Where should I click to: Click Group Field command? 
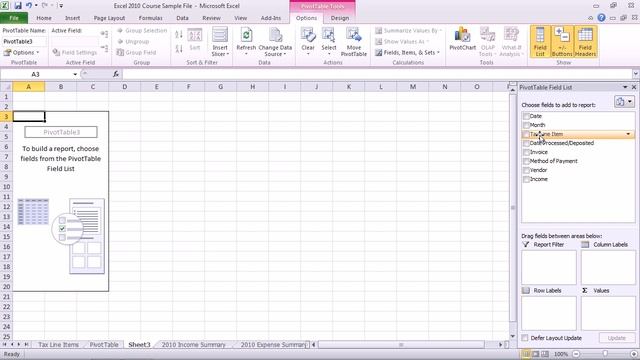[136, 52]
